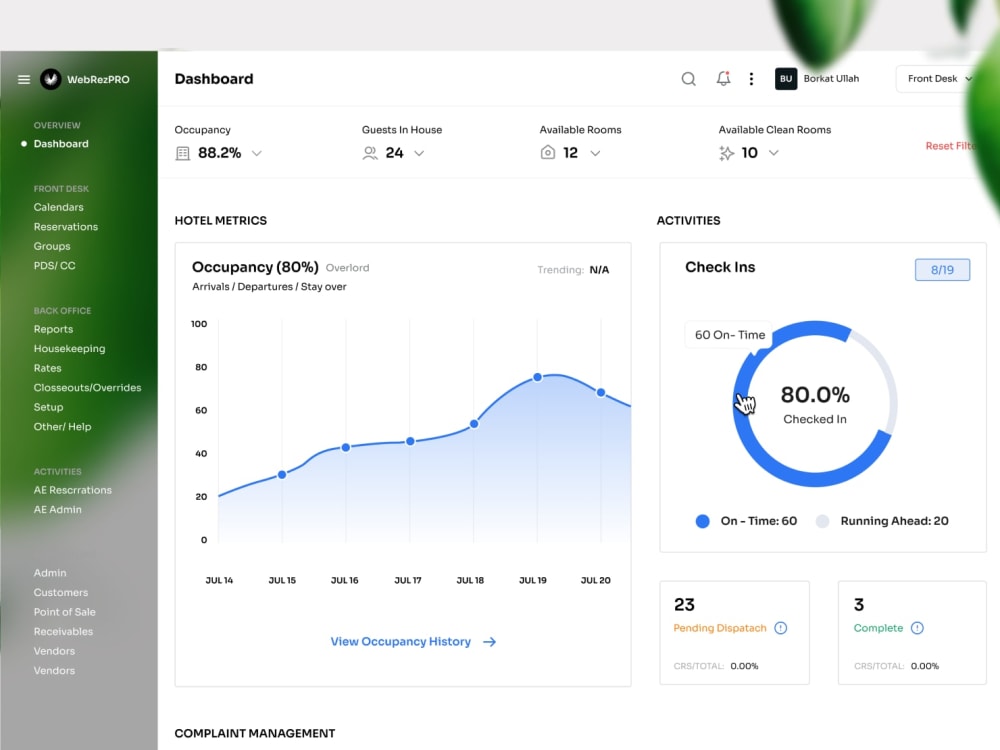The image size is (1000, 750).
Task: Open Housekeeping section
Action: click(x=70, y=349)
